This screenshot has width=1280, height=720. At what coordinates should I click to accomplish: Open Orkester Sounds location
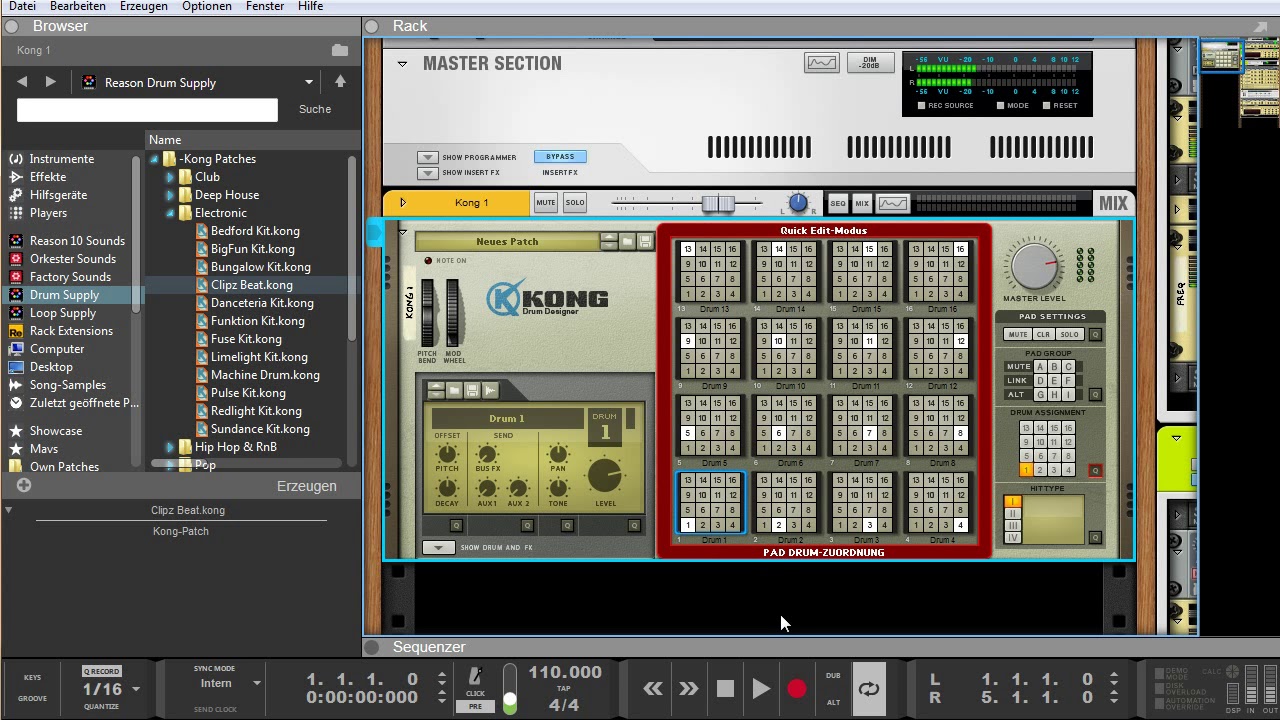(72, 259)
